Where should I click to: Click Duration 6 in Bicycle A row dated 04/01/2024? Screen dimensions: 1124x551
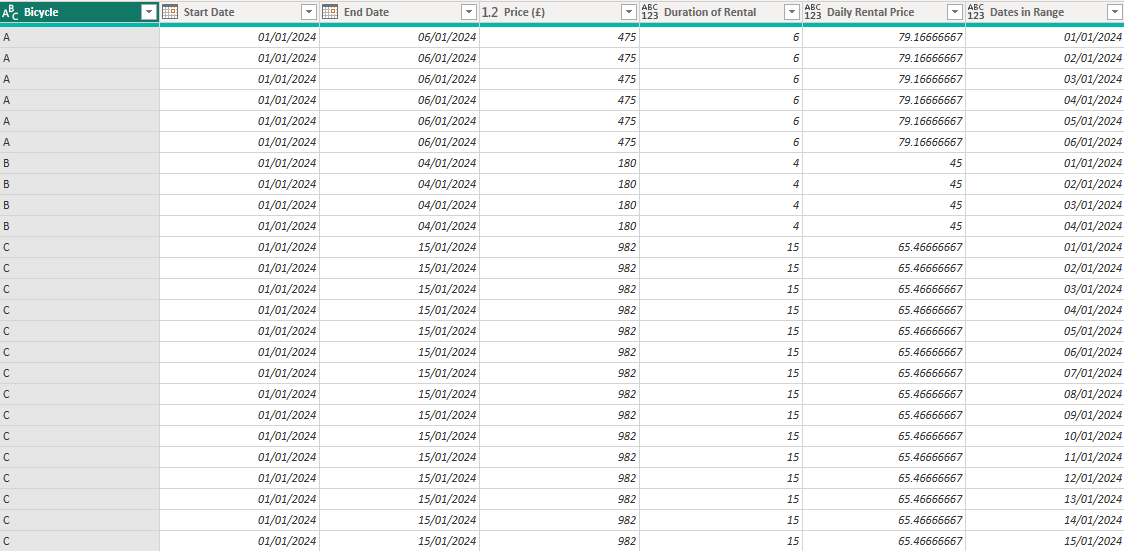point(721,100)
